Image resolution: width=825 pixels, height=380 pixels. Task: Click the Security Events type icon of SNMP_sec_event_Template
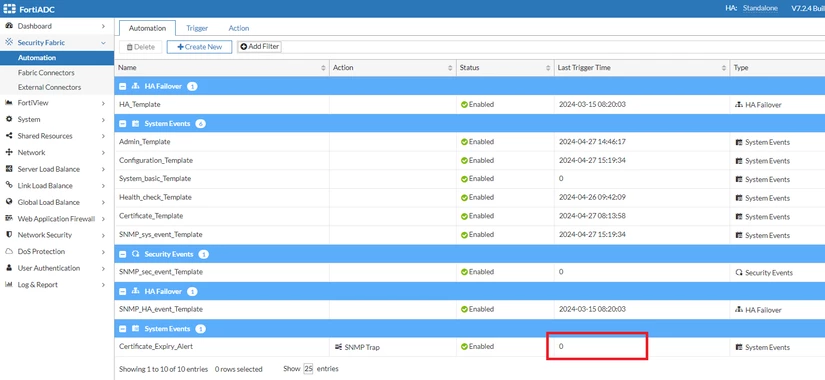point(739,273)
